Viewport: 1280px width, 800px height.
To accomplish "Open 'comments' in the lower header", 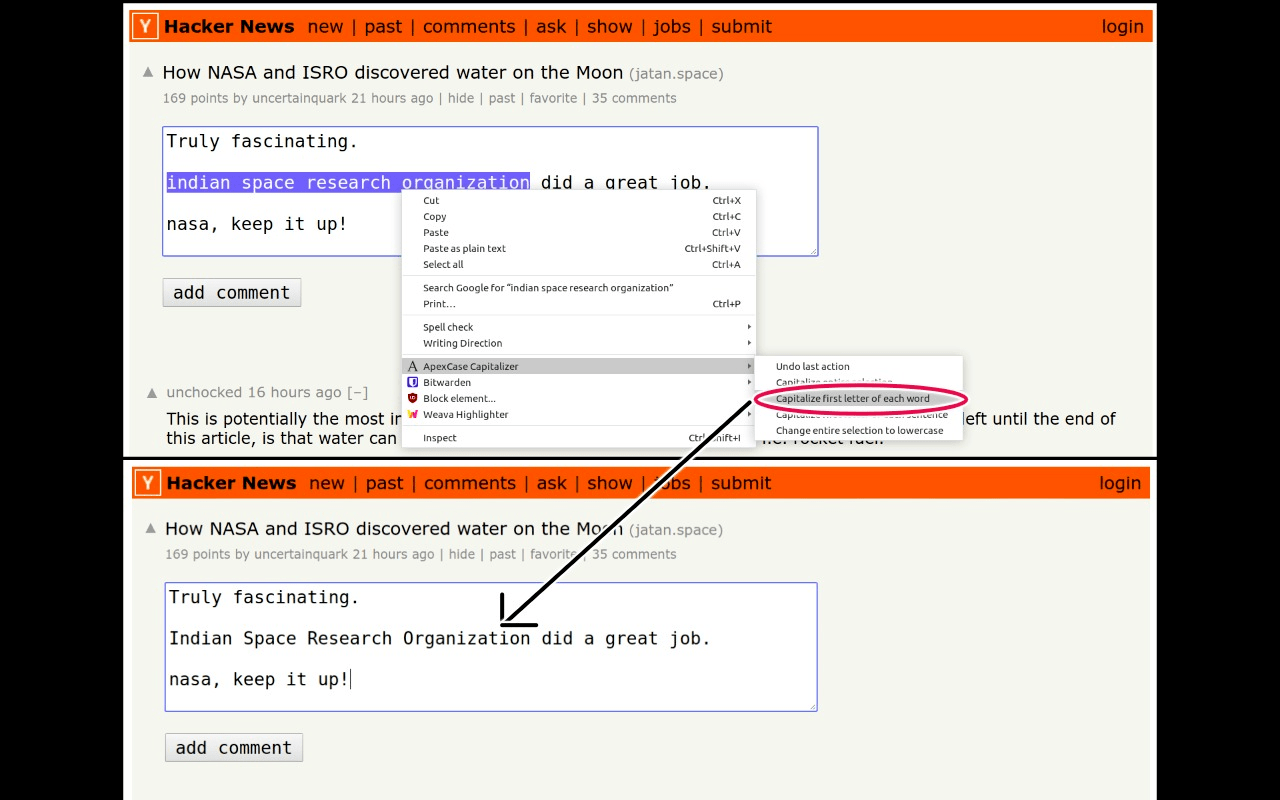I will tap(470, 483).
